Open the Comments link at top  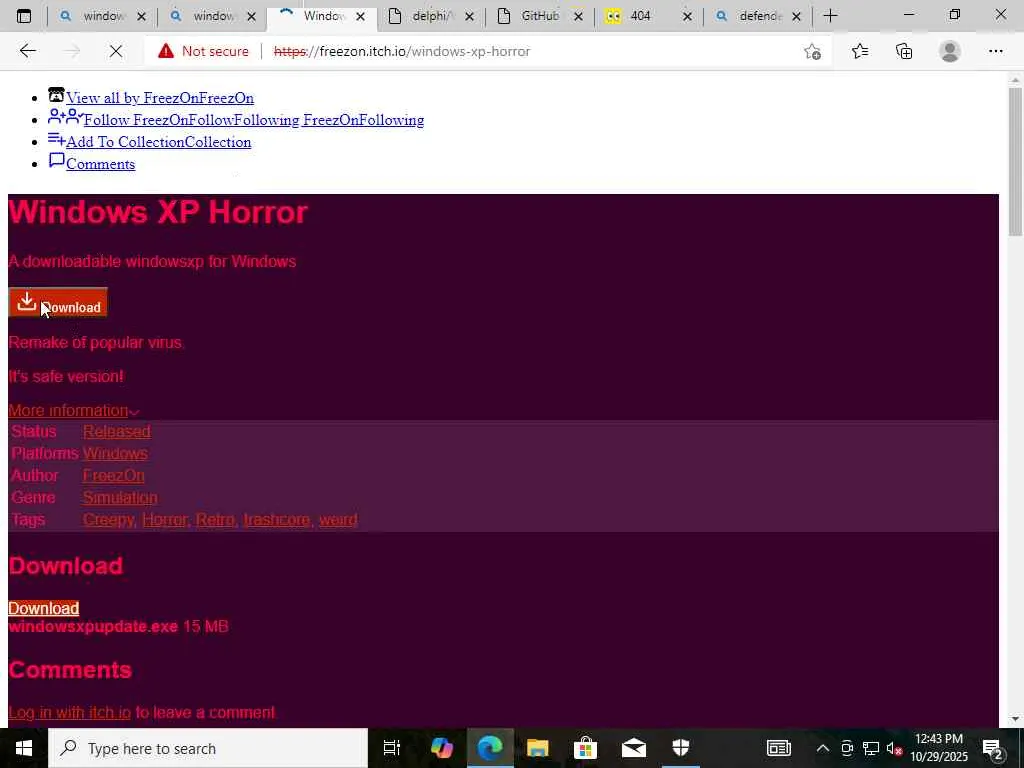(101, 165)
